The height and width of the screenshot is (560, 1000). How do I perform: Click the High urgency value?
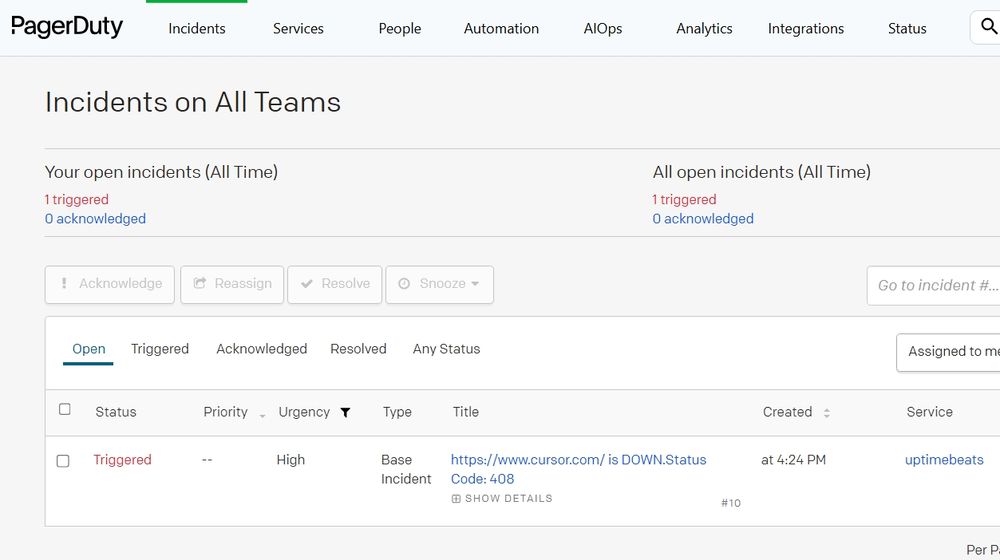[x=291, y=460]
